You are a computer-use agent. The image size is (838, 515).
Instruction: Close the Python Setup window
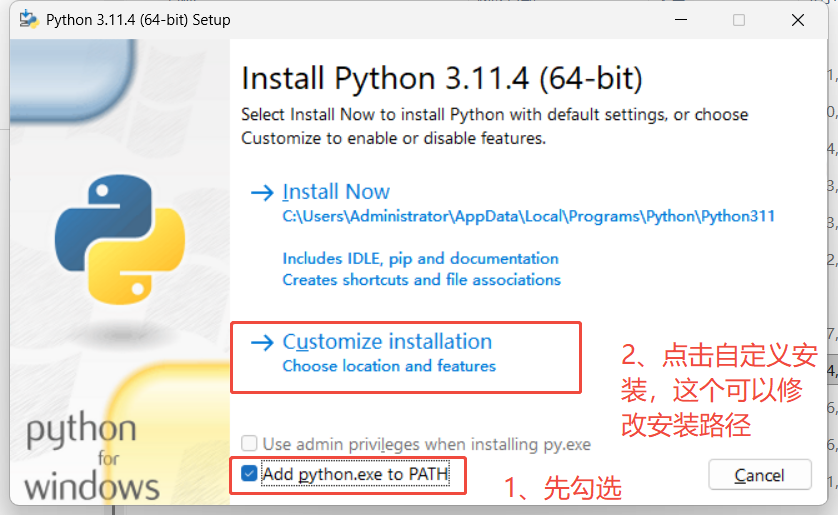(798, 20)
